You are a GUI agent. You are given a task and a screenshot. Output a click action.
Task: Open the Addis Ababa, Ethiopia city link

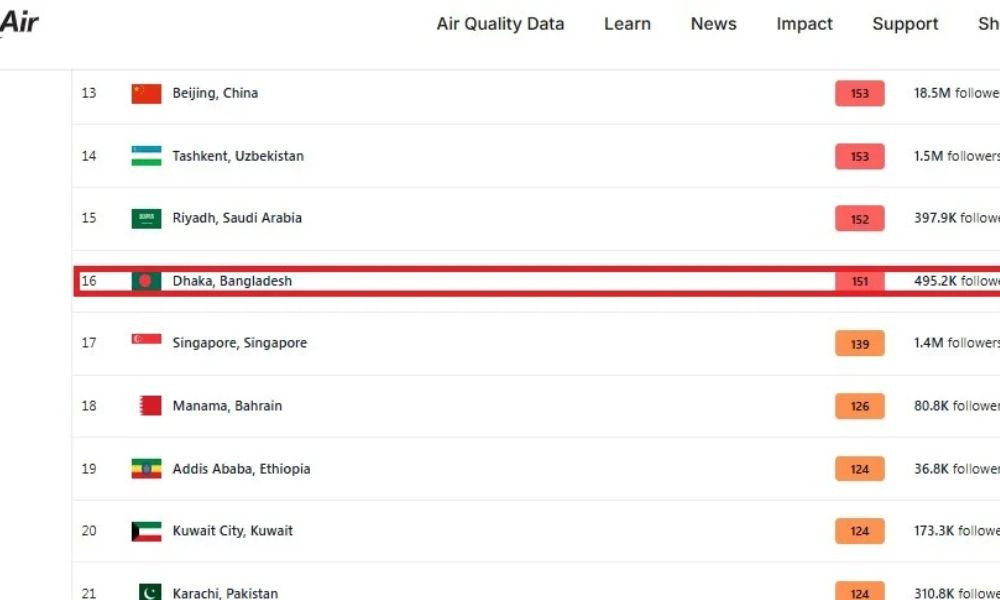(x=241, y=469)
